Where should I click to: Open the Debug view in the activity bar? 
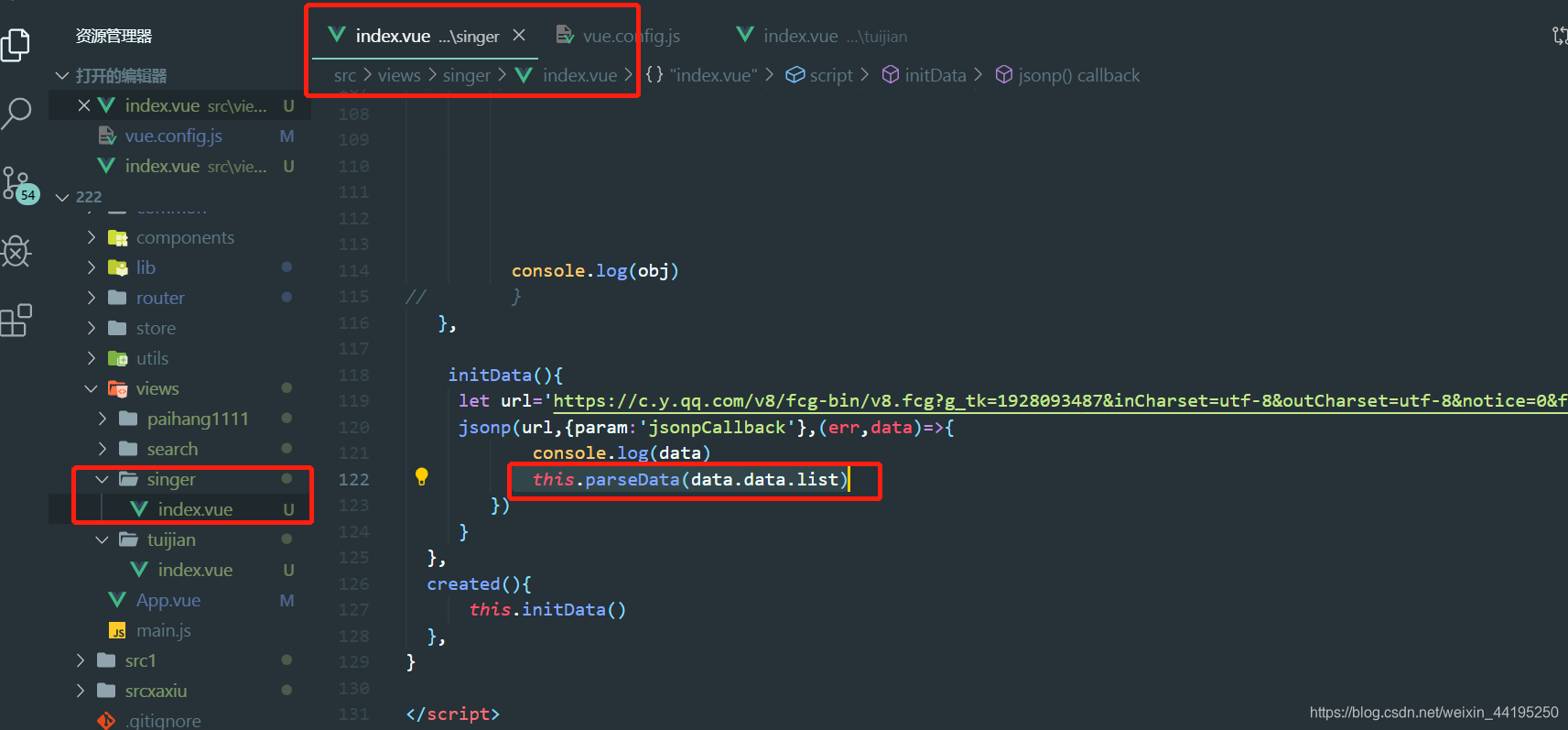(16, 251)
